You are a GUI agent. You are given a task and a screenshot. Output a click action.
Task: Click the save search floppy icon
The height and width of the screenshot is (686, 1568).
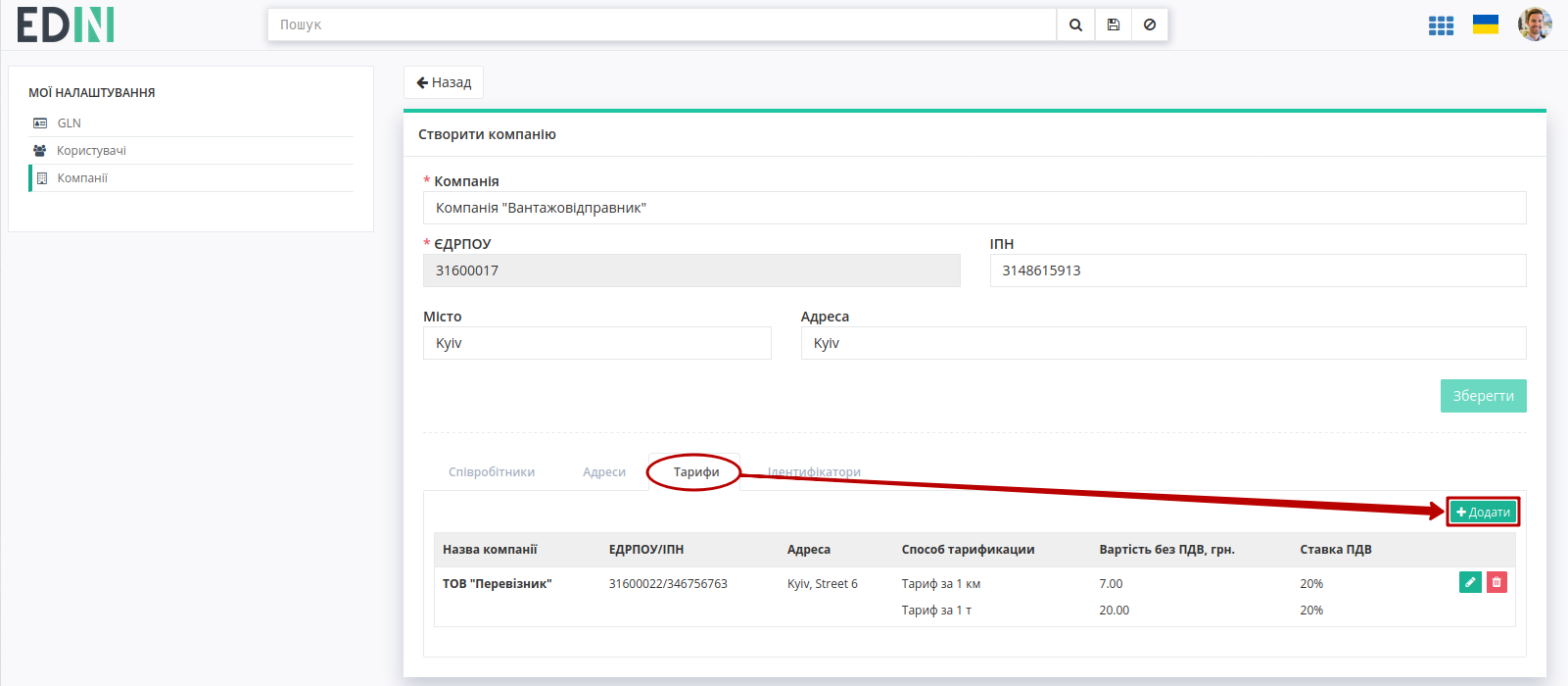pos(1114,24)
